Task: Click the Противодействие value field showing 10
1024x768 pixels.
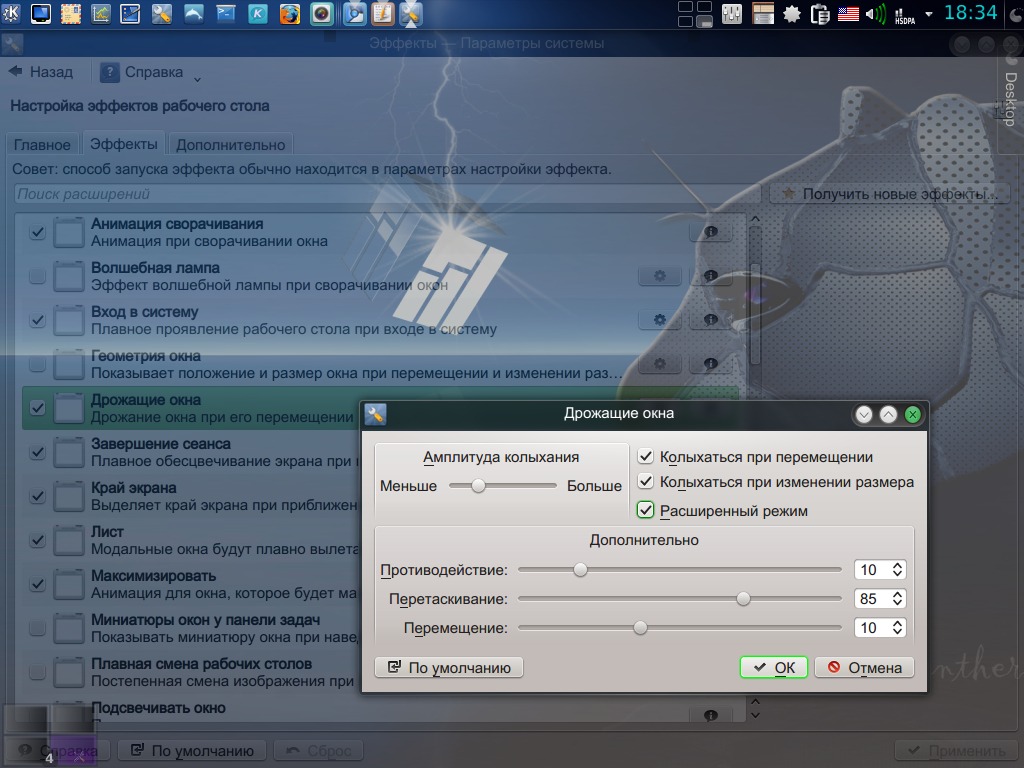Action: (872, 569)
